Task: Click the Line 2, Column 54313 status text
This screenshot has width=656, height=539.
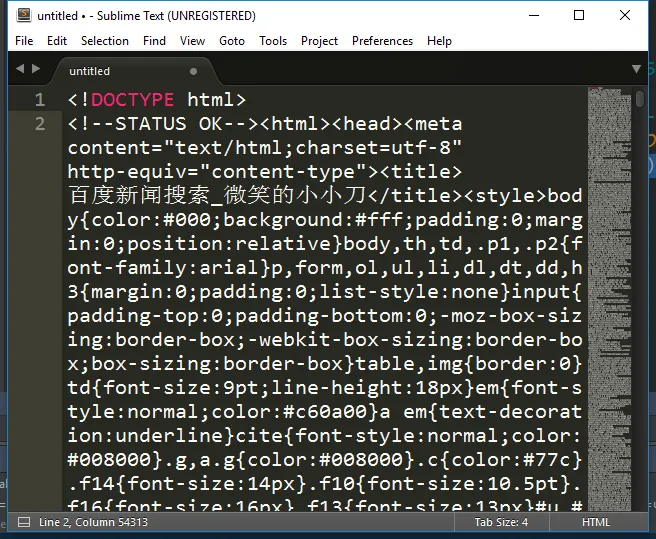Action: pyautogui.click(x=93, y=522)
